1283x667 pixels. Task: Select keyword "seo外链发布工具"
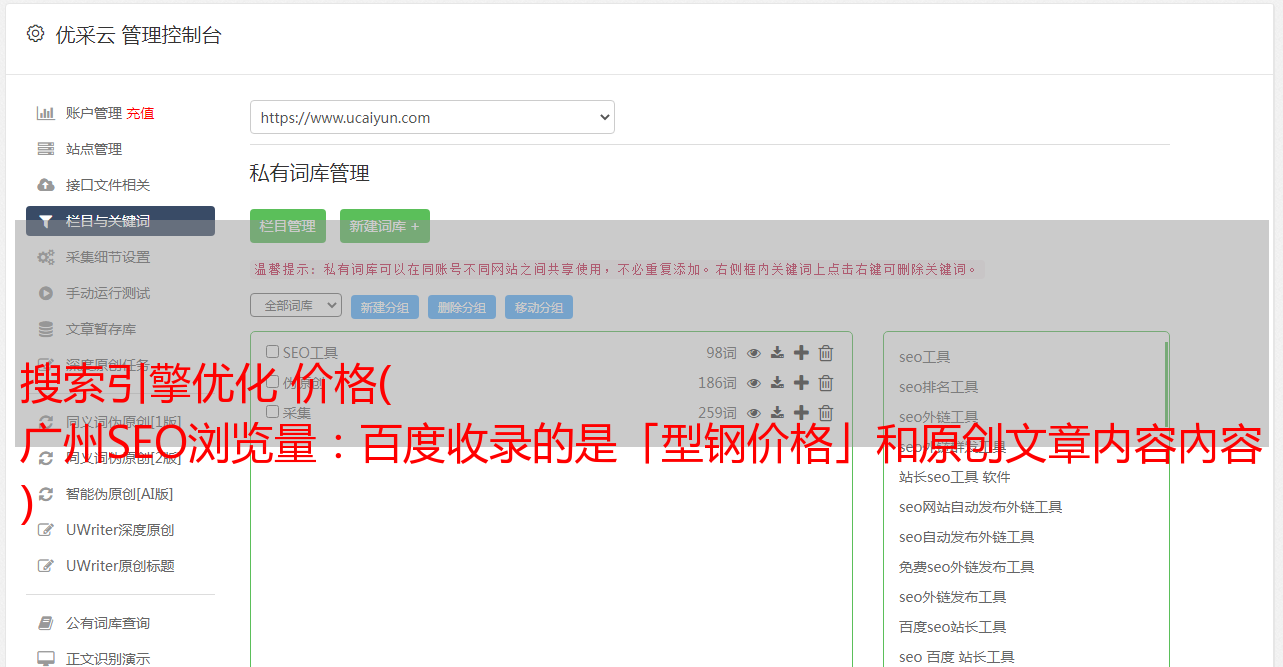952,597
